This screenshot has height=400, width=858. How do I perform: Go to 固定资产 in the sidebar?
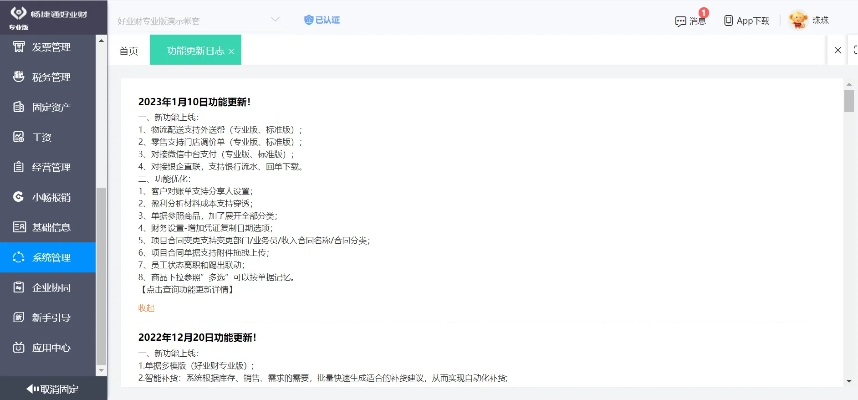click(x=50, y=107)
